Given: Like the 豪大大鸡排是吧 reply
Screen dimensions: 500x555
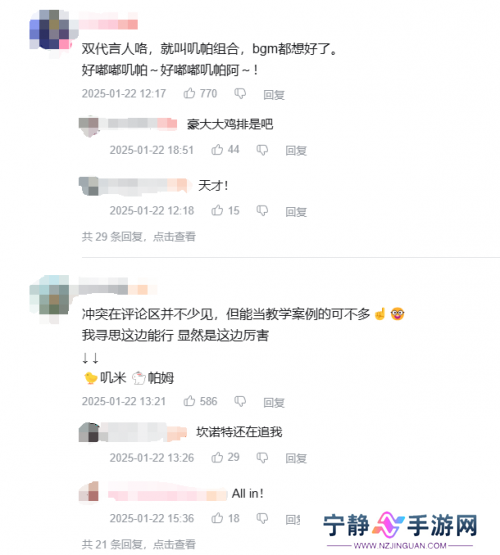Looking at the screenshot, I should 217,150.
